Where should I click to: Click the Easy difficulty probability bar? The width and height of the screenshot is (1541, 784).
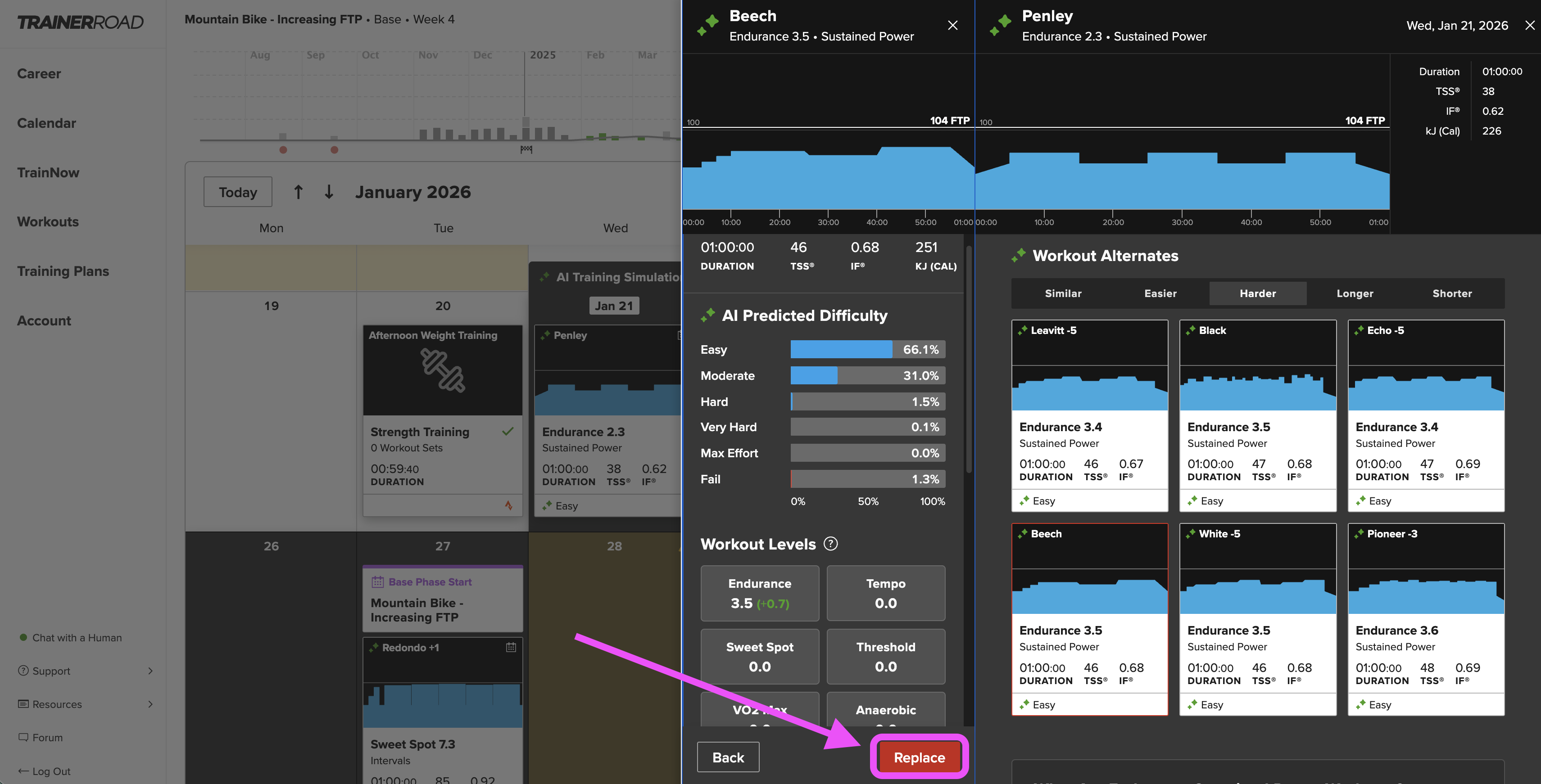point(867,349)
